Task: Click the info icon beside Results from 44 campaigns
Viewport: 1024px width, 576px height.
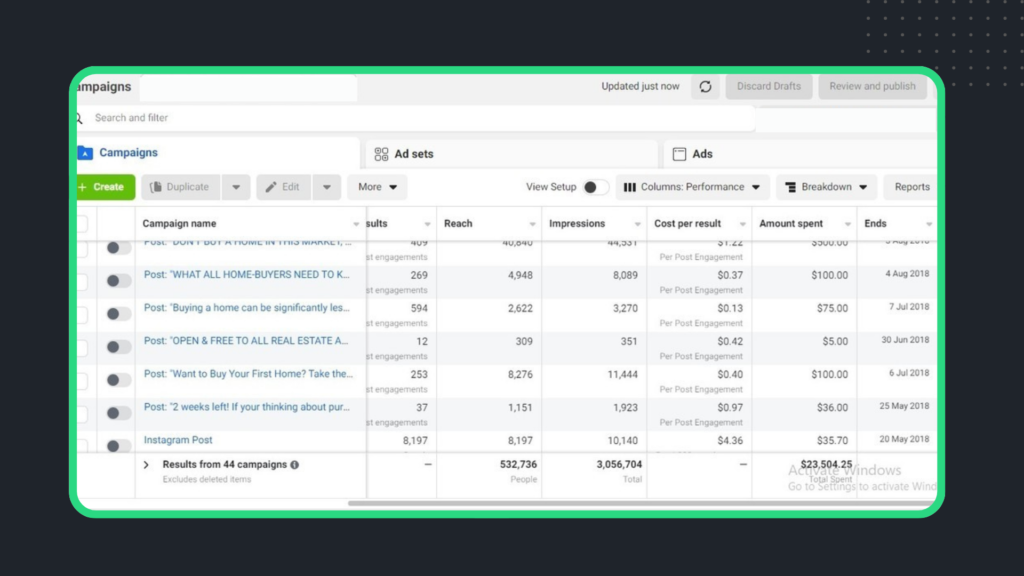Action: [295, 465]
